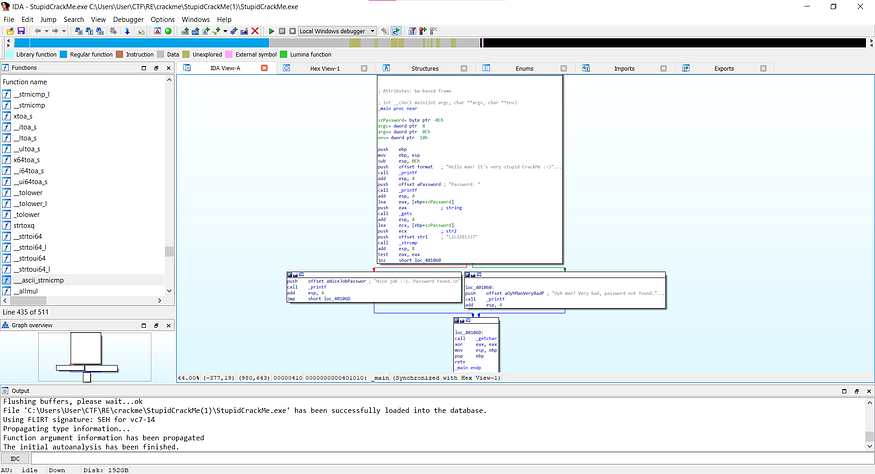Click the terminate process stop icon
The height and width of the screenshot is (474, 875).
pyautogui.click(x=292, y=31)
